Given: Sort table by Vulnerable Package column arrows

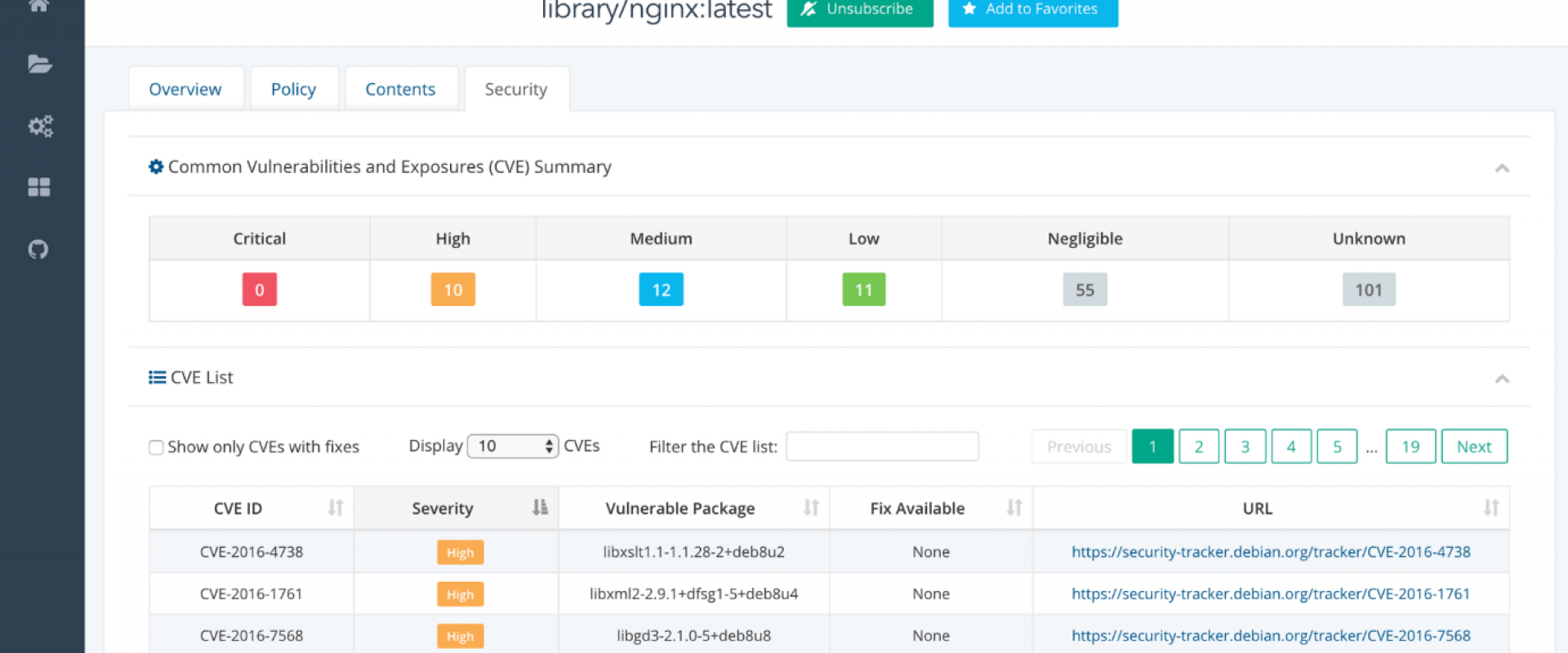Looking at the screenshot, I should [x=811, y=508].
